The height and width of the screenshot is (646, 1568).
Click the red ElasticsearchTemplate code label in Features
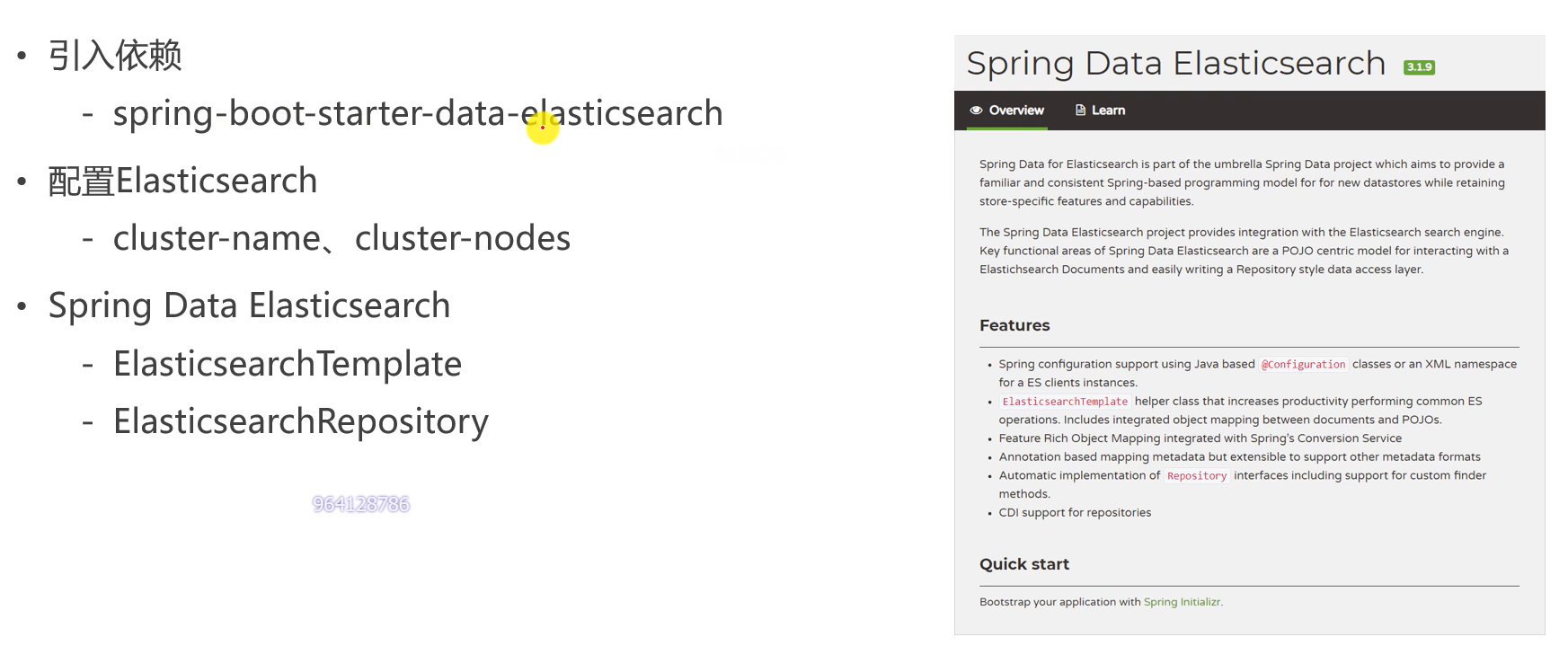pyautogui.click(x=1065, y=402)
